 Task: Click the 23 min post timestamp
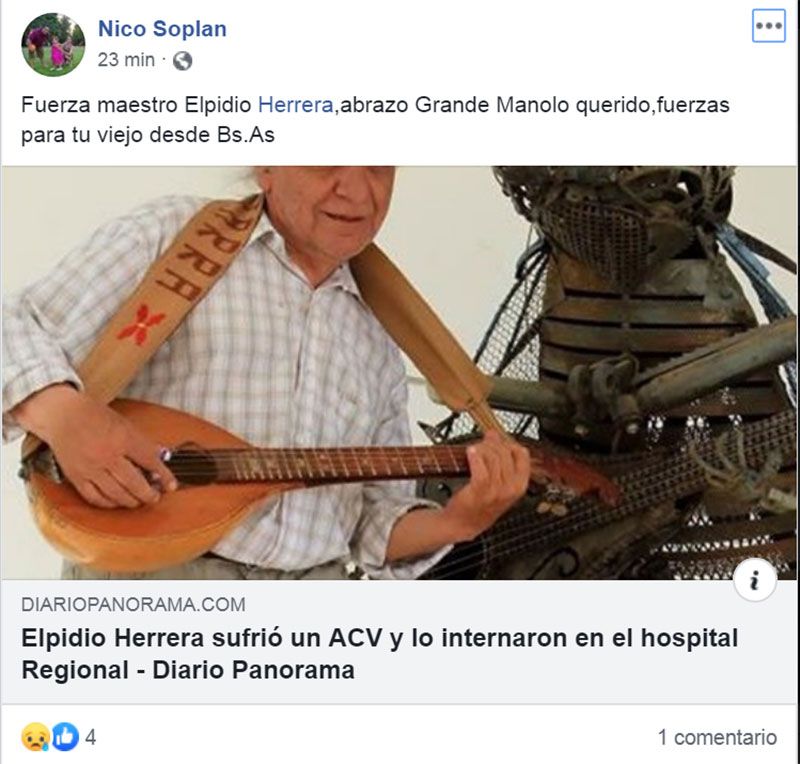click(x=126, y=60)
